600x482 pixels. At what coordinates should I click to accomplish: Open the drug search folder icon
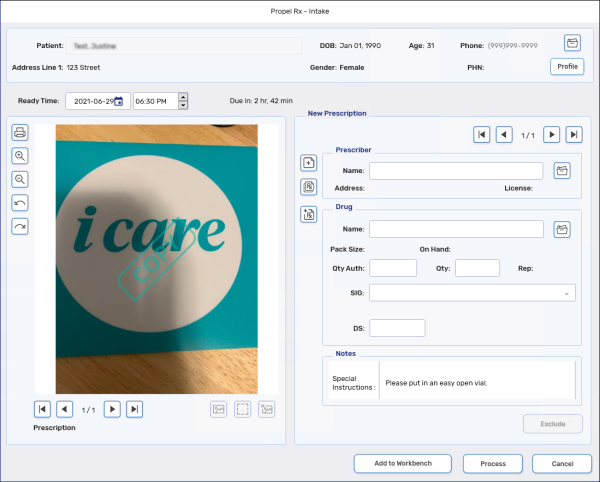[x=562, y=229]
